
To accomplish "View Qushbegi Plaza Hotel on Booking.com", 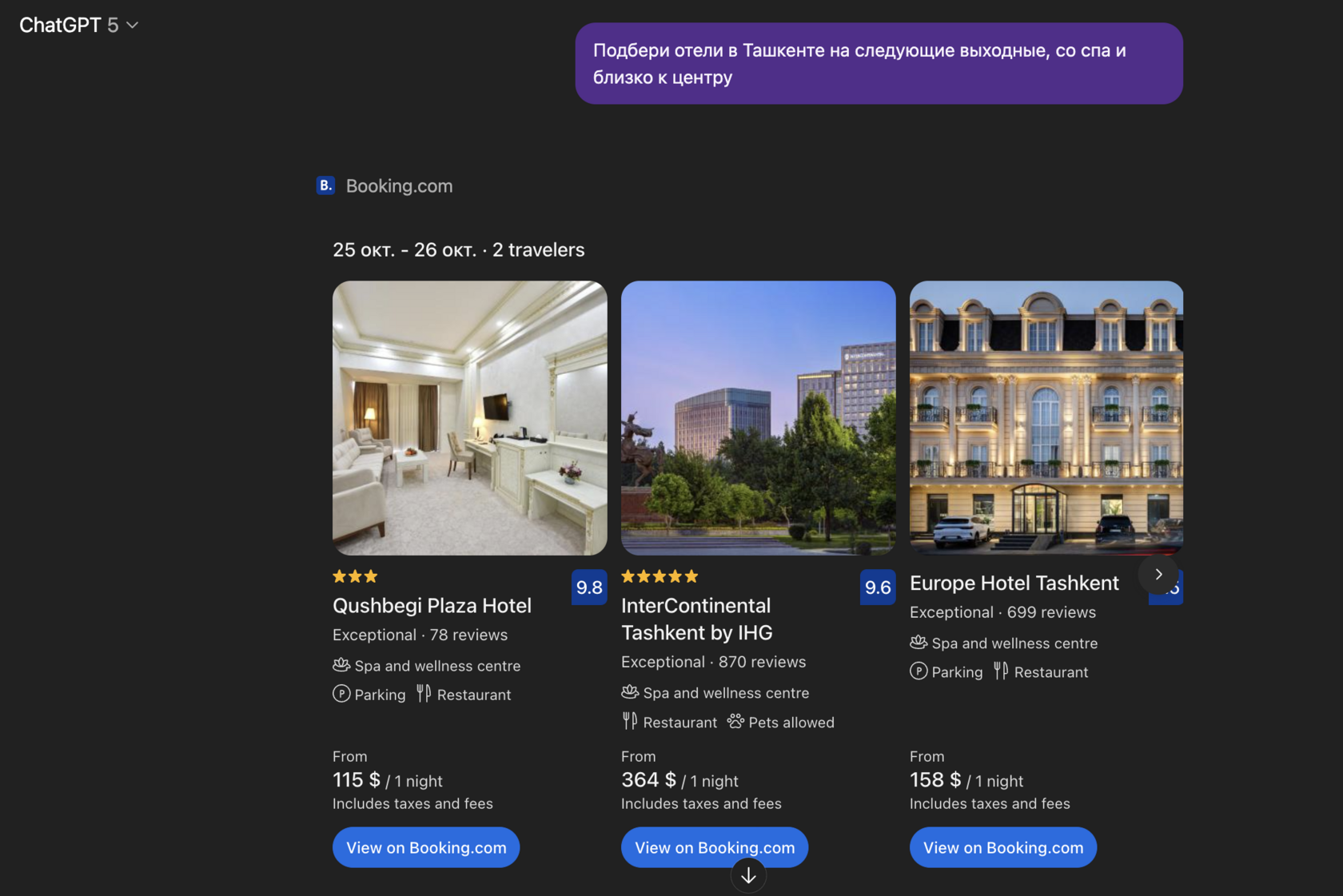I will (x=426, y=847).
